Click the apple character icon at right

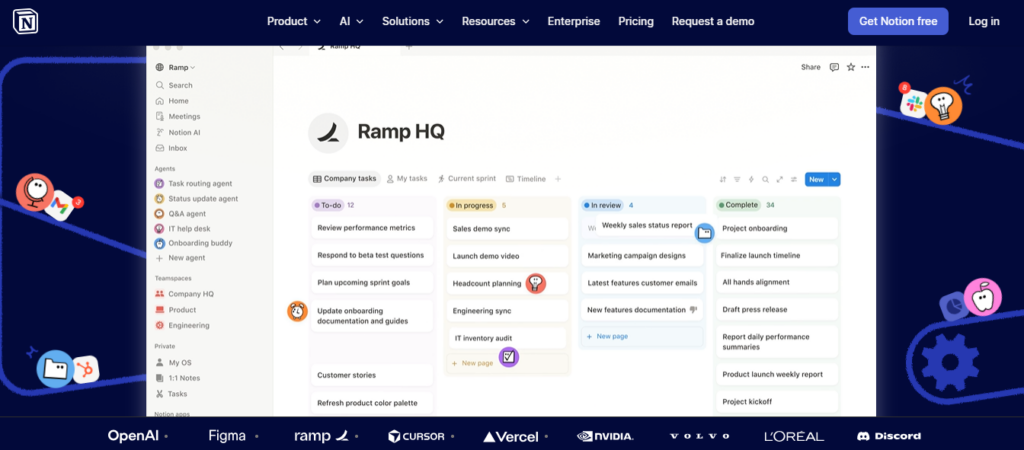pos(982,297)
